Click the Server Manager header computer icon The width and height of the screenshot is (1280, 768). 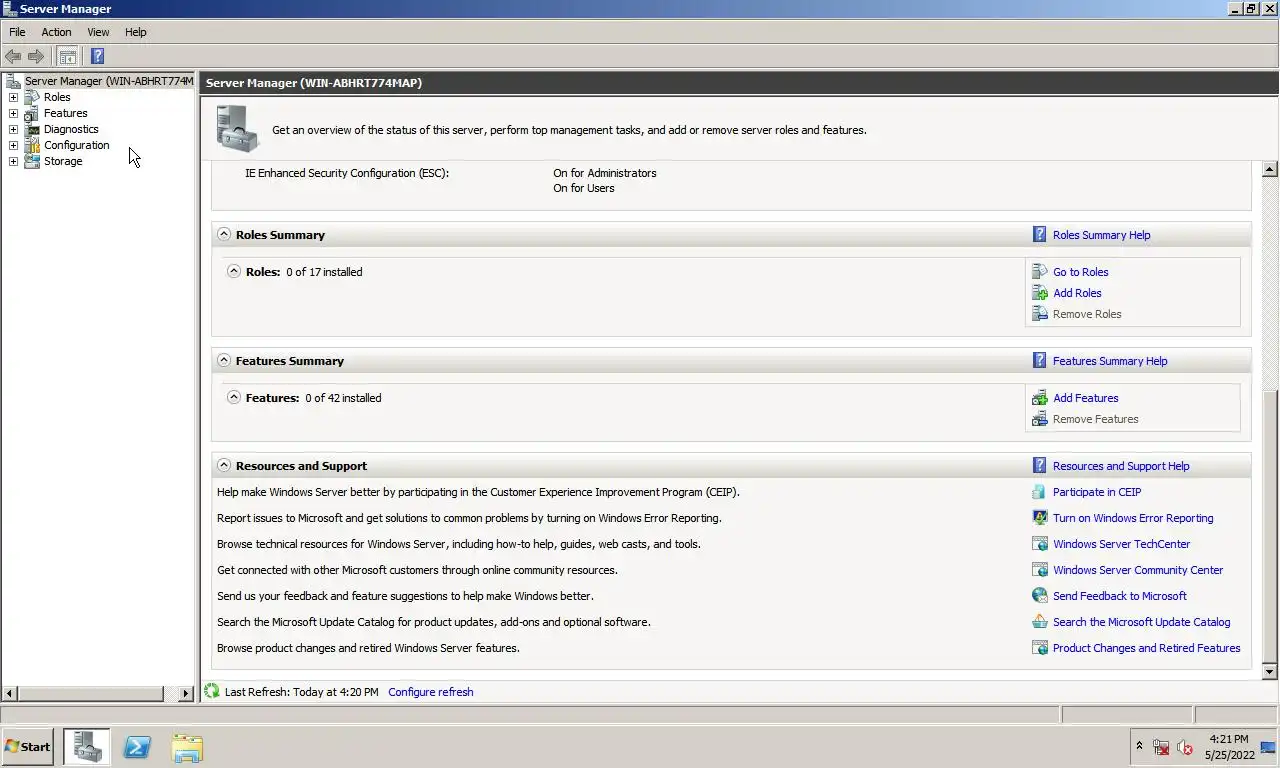[x=238, y=129]
